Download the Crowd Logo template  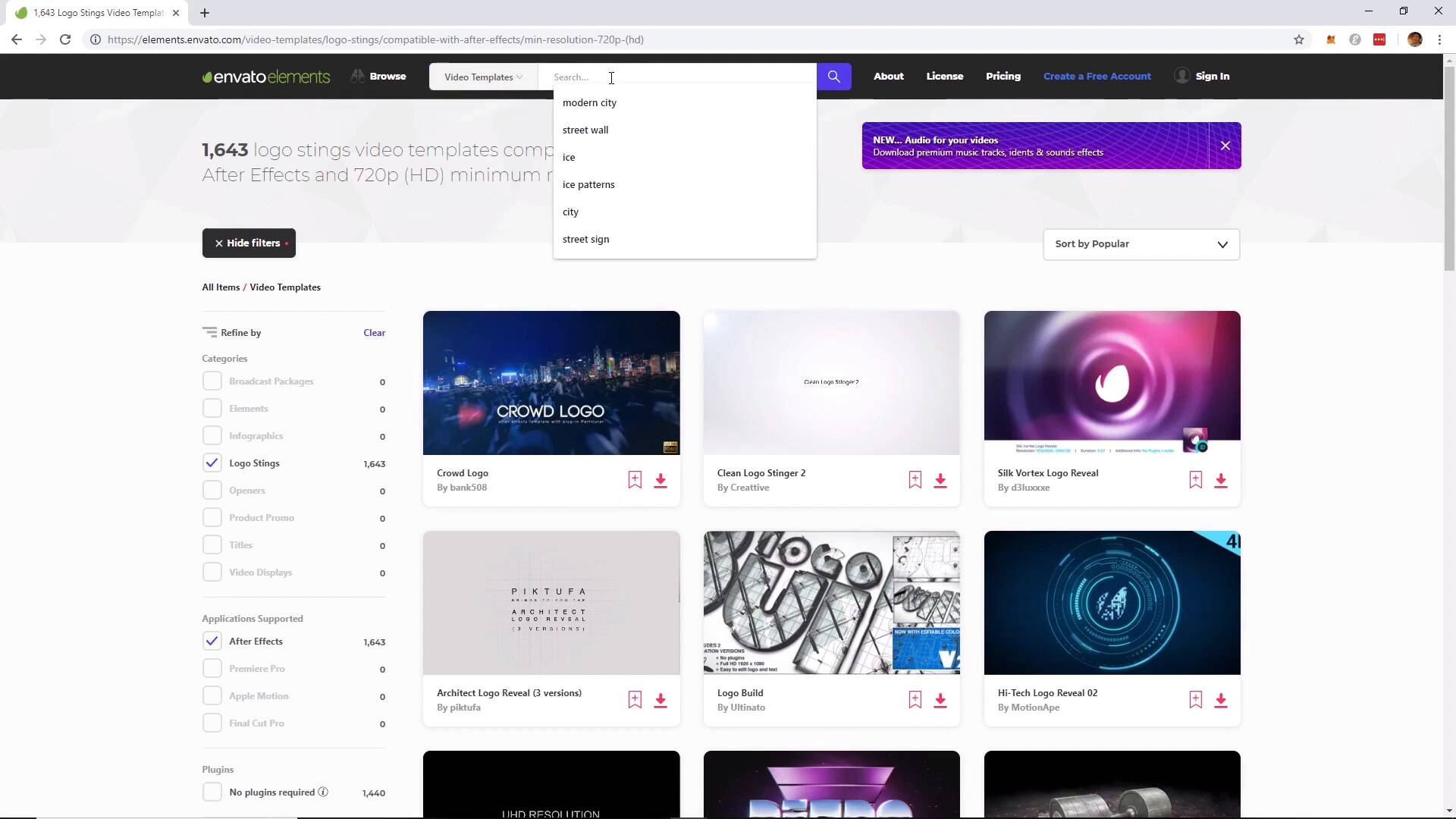click(661, 481)
